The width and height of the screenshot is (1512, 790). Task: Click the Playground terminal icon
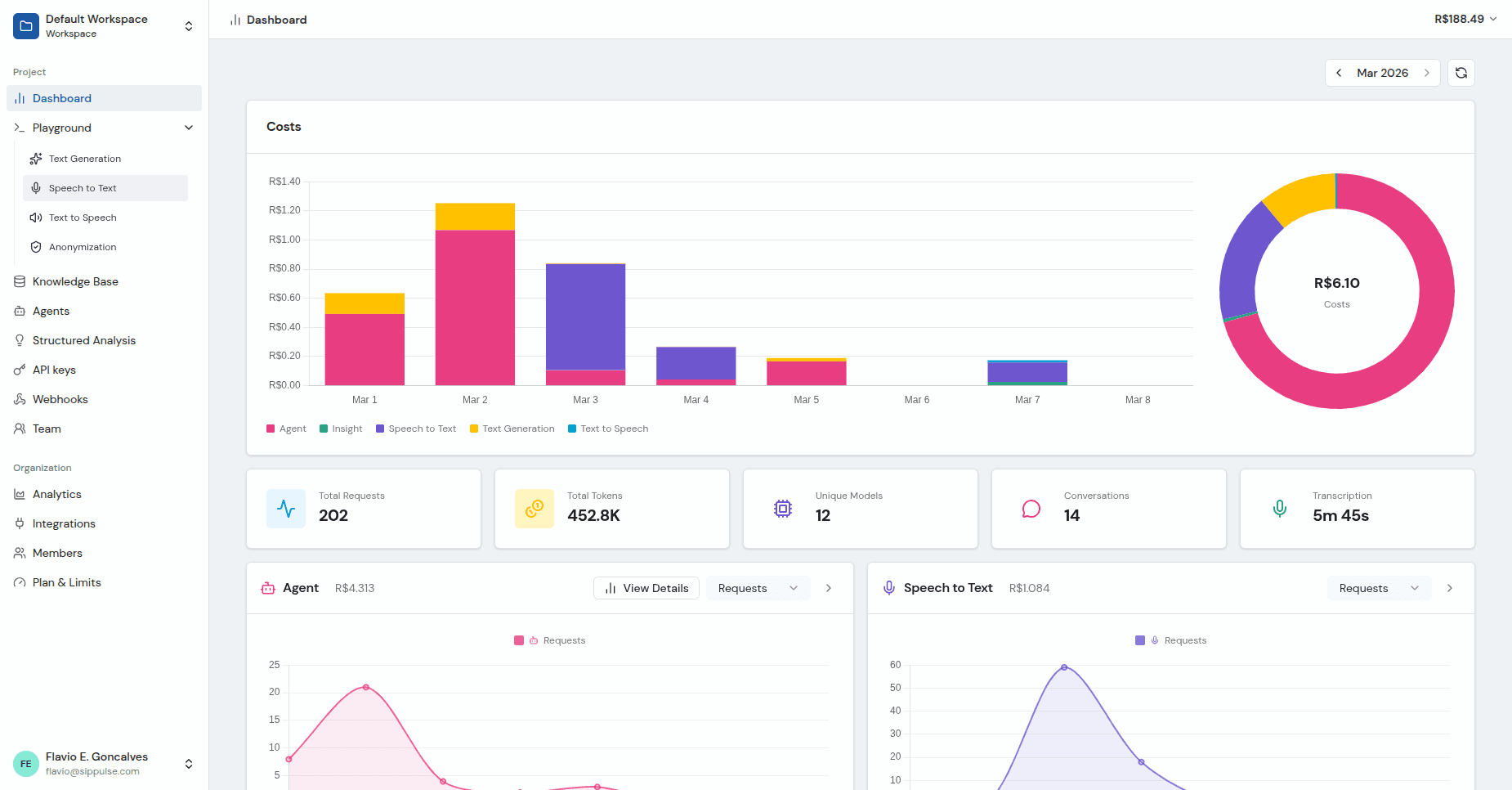(20, 128)
